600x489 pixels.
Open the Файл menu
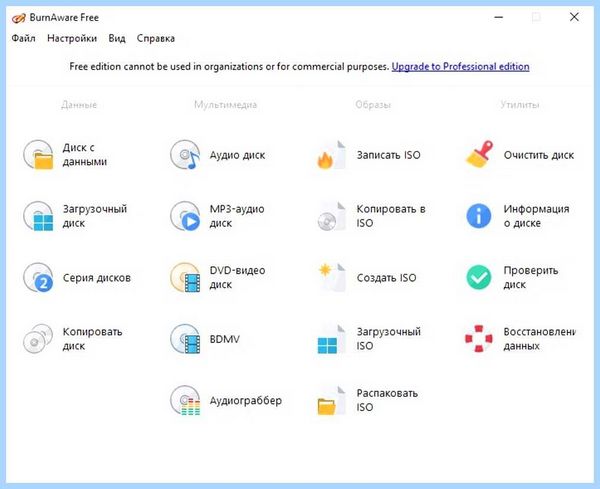(23, 38)
